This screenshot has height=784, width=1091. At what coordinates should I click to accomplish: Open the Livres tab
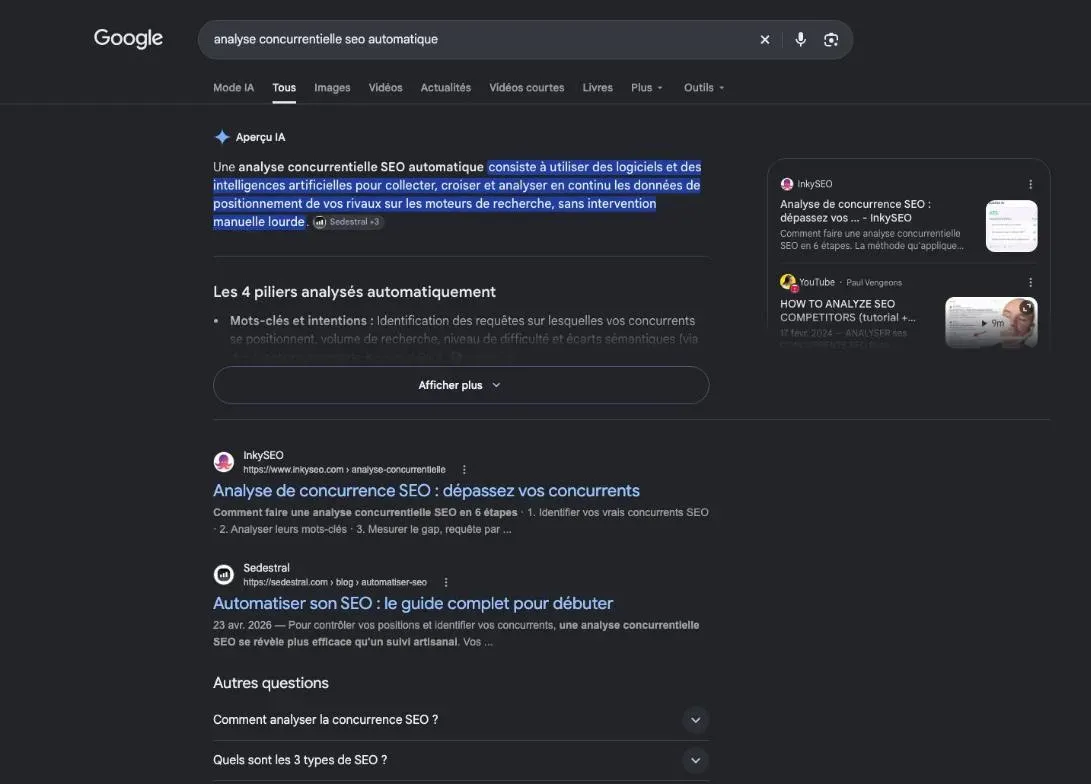(x=598, y=88)
